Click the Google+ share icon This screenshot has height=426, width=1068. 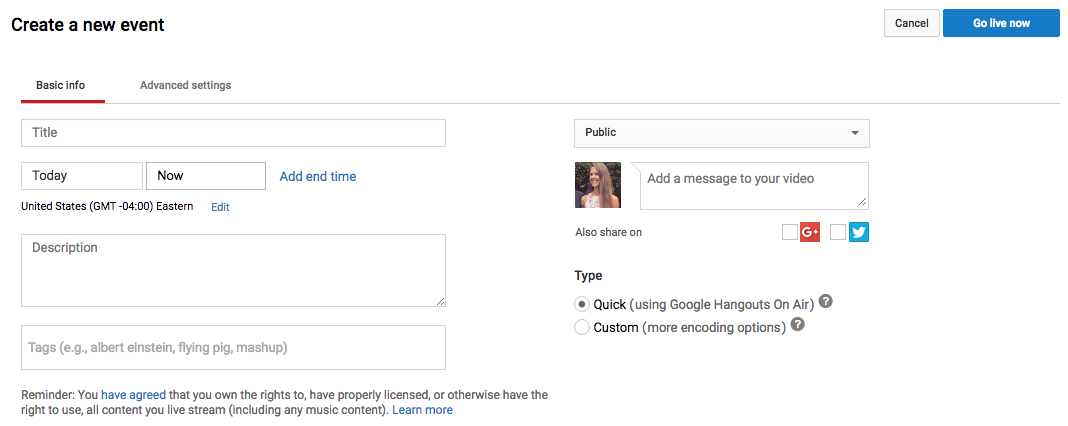[x=810, y=232]
